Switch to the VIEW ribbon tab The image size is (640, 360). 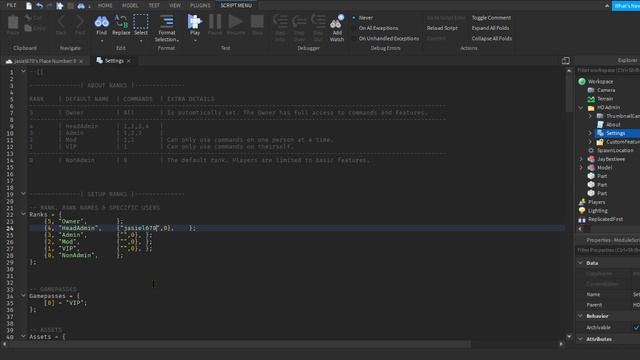click(x=175, y=5)
